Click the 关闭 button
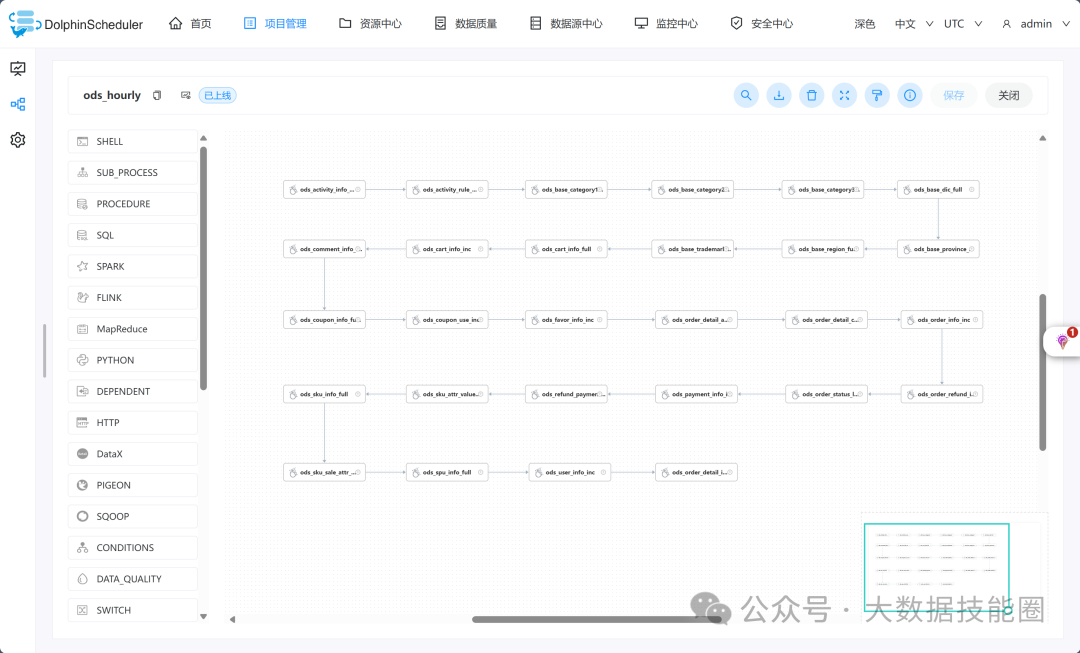The height and width of the screenshot is (653, 1080). [x=1008, y=95]
